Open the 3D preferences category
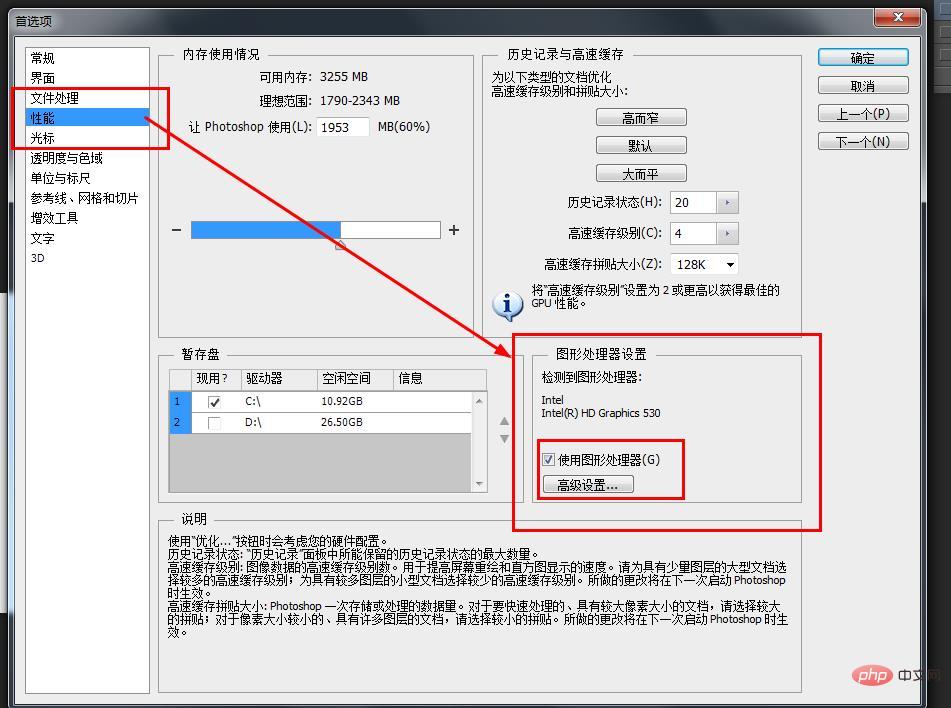Image resolution: width=951 pixels, height=708 pixels. (38, 258)
